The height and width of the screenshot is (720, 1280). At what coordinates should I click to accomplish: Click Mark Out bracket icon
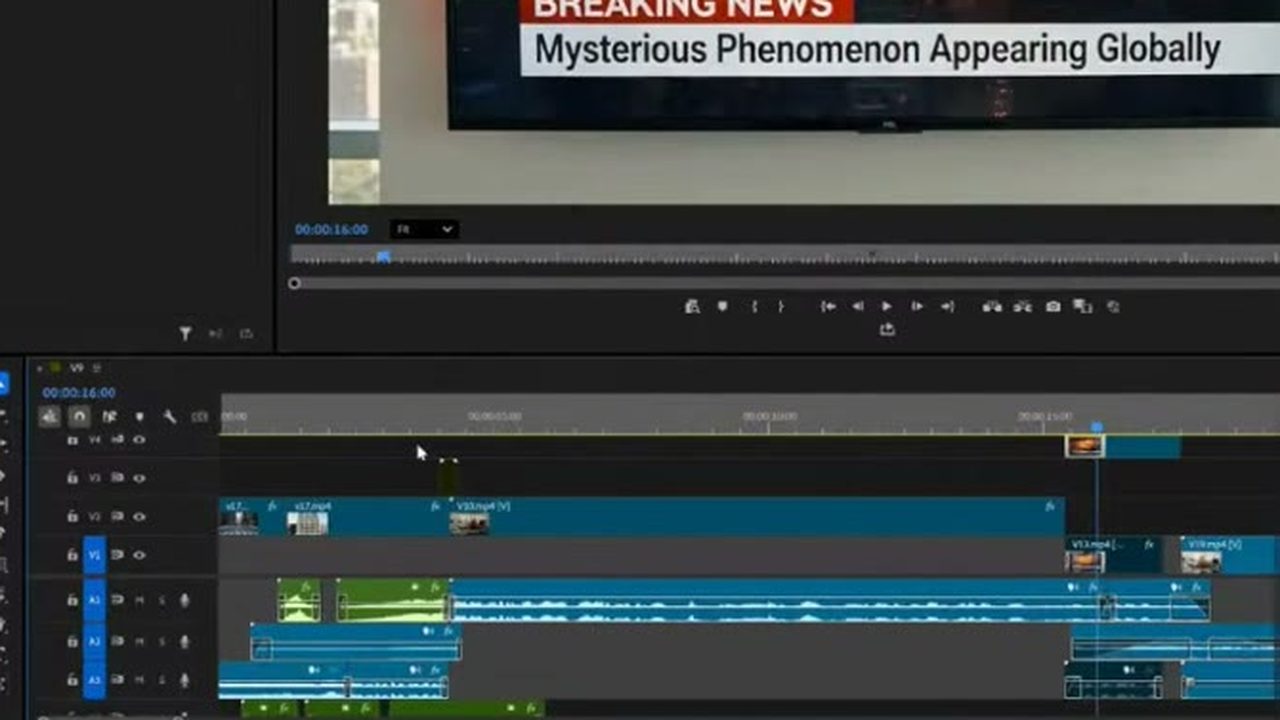[x=781, y=306]
